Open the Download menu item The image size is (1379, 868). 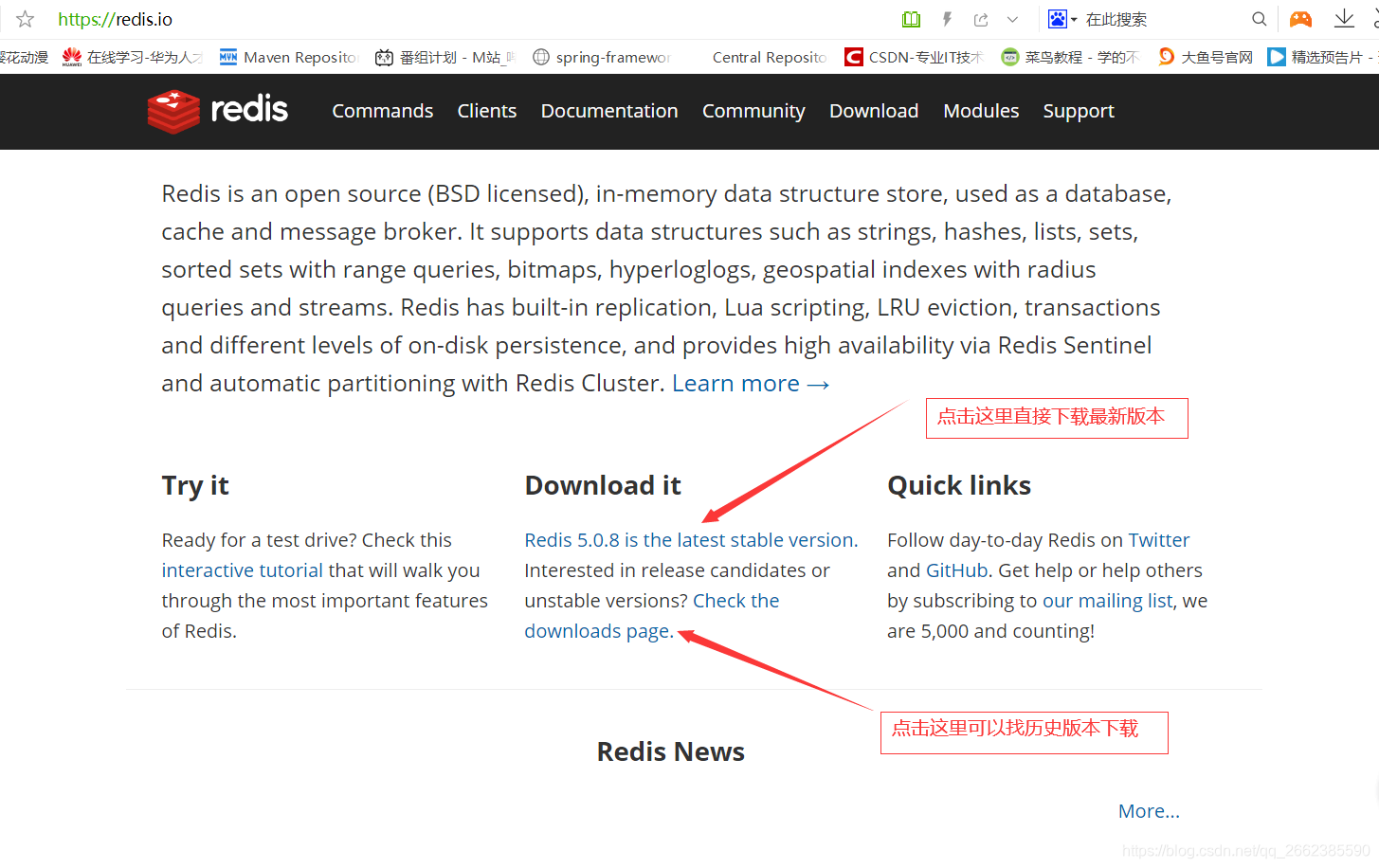874,111
